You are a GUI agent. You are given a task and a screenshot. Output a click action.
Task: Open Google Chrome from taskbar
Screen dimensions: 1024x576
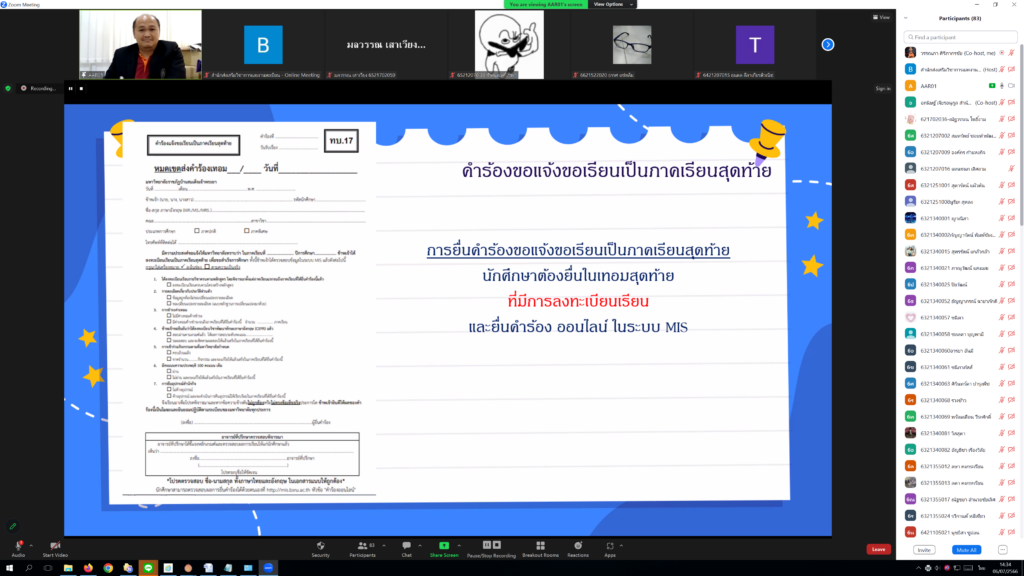pyautogui.click(x=108, y=568)
